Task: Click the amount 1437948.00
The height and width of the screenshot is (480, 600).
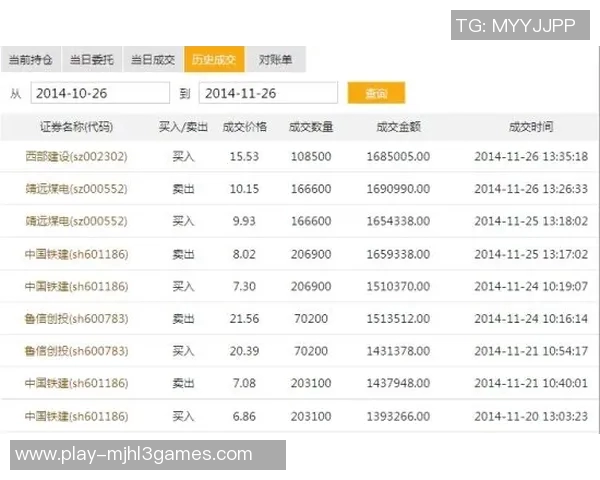Action: (398, 383)
